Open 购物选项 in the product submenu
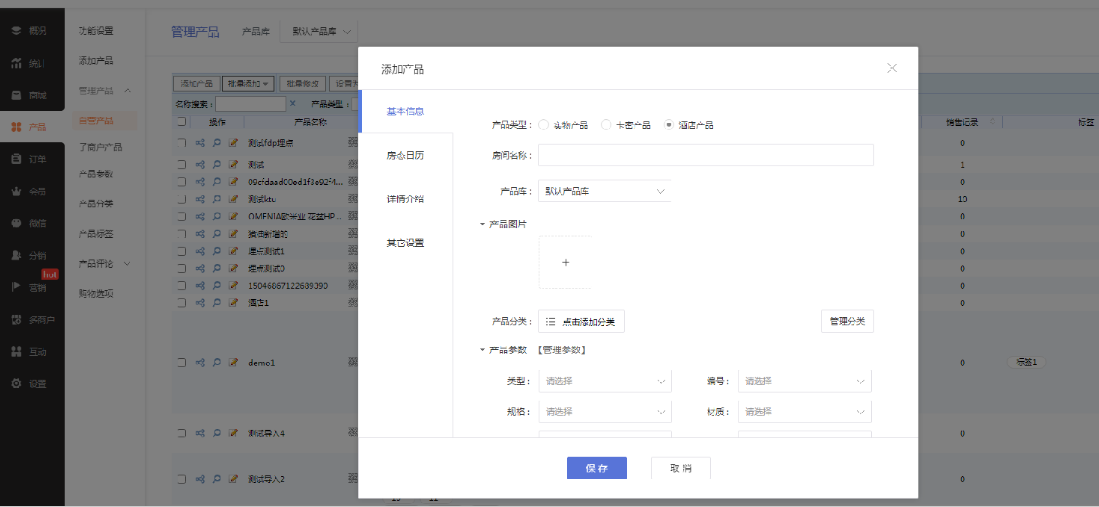This screenshot has height=507, width=1099. [x=96, y=294]
